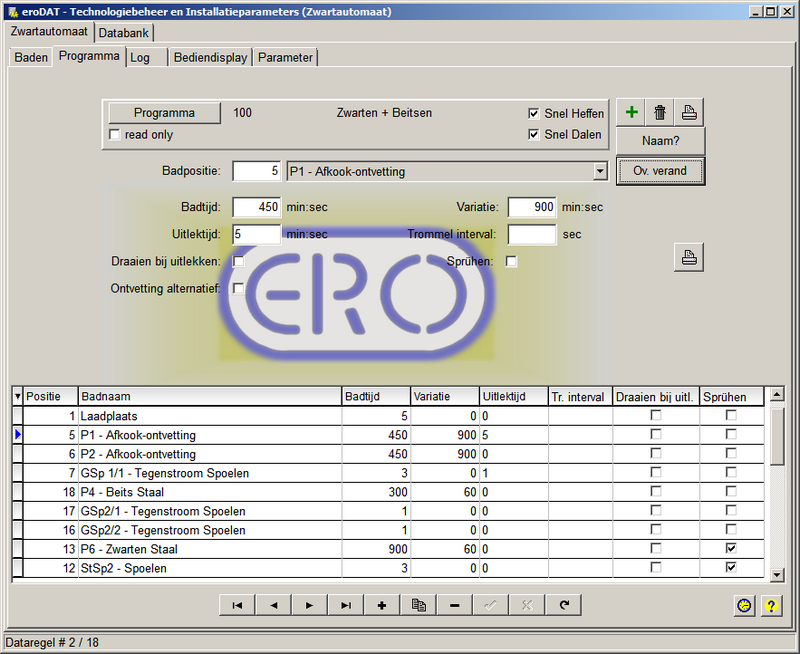The height and width of the screenshot is (654, 800).
Task: Click the sort arrow in table header corner
Action: [17, 397]
